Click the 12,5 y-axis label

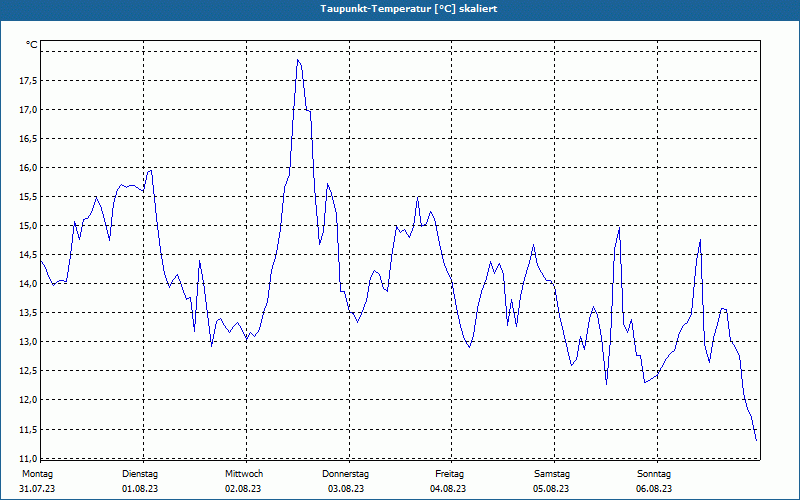(x=29, y=371)
